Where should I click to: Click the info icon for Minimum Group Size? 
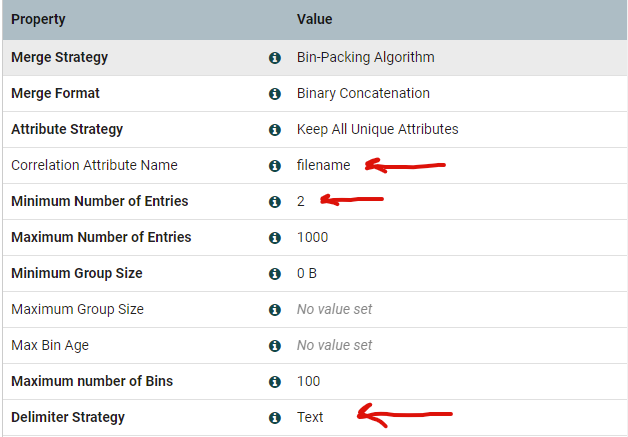pos(274,274)
